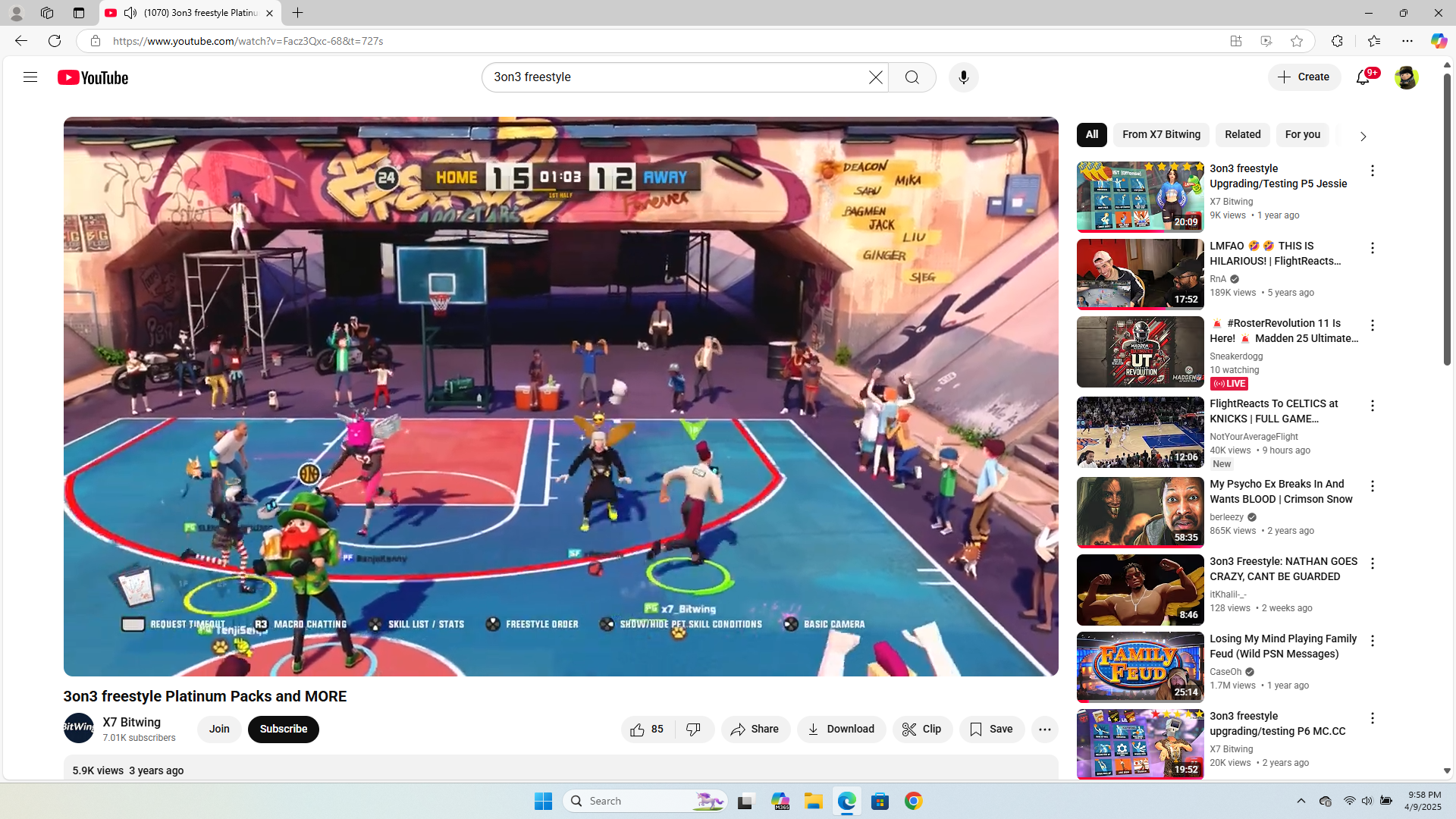
Task: Refresh the current page
Action: coord(55,41)
